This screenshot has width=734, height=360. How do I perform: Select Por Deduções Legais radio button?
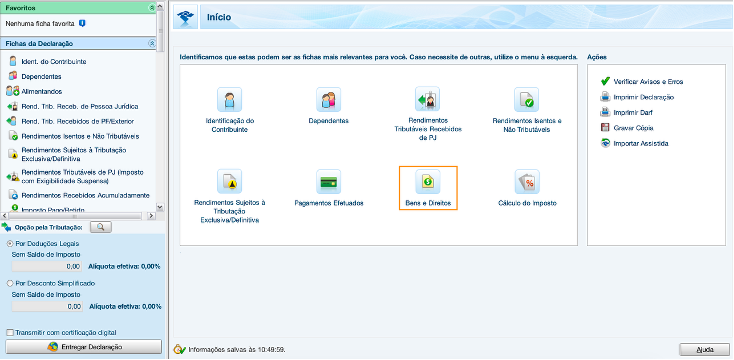[x=10, y=244]
